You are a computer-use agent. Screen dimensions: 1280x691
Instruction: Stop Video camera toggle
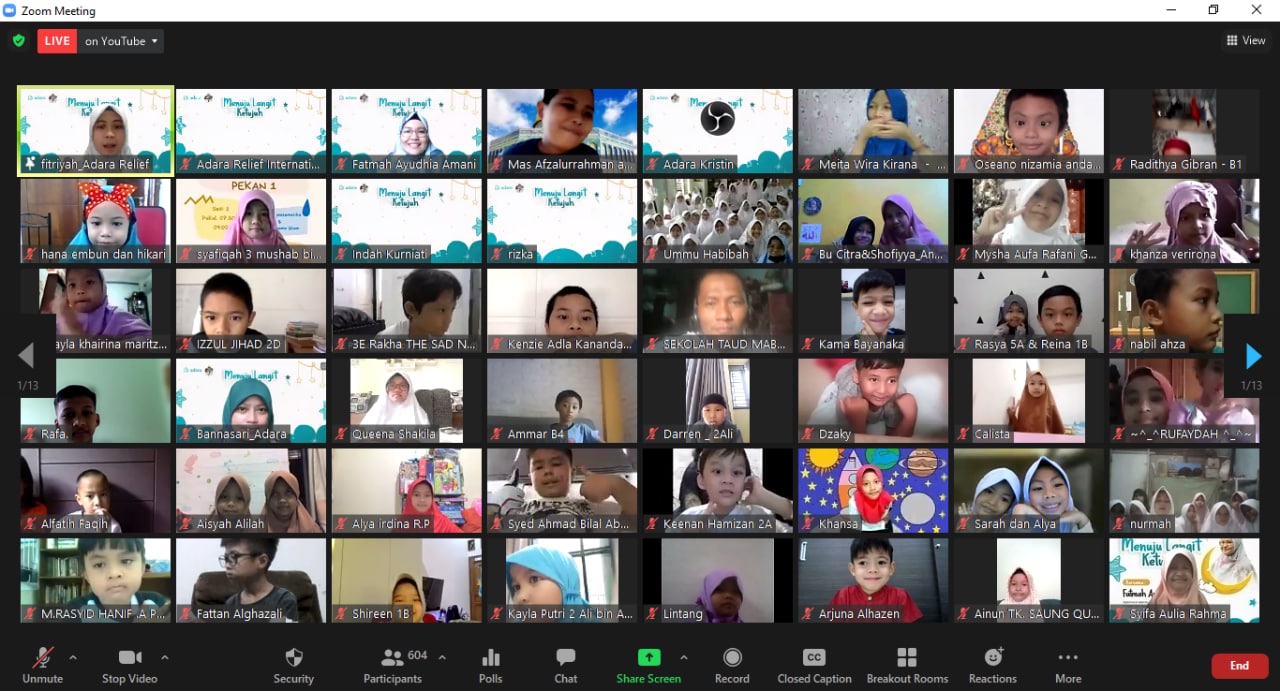point(129,665)
